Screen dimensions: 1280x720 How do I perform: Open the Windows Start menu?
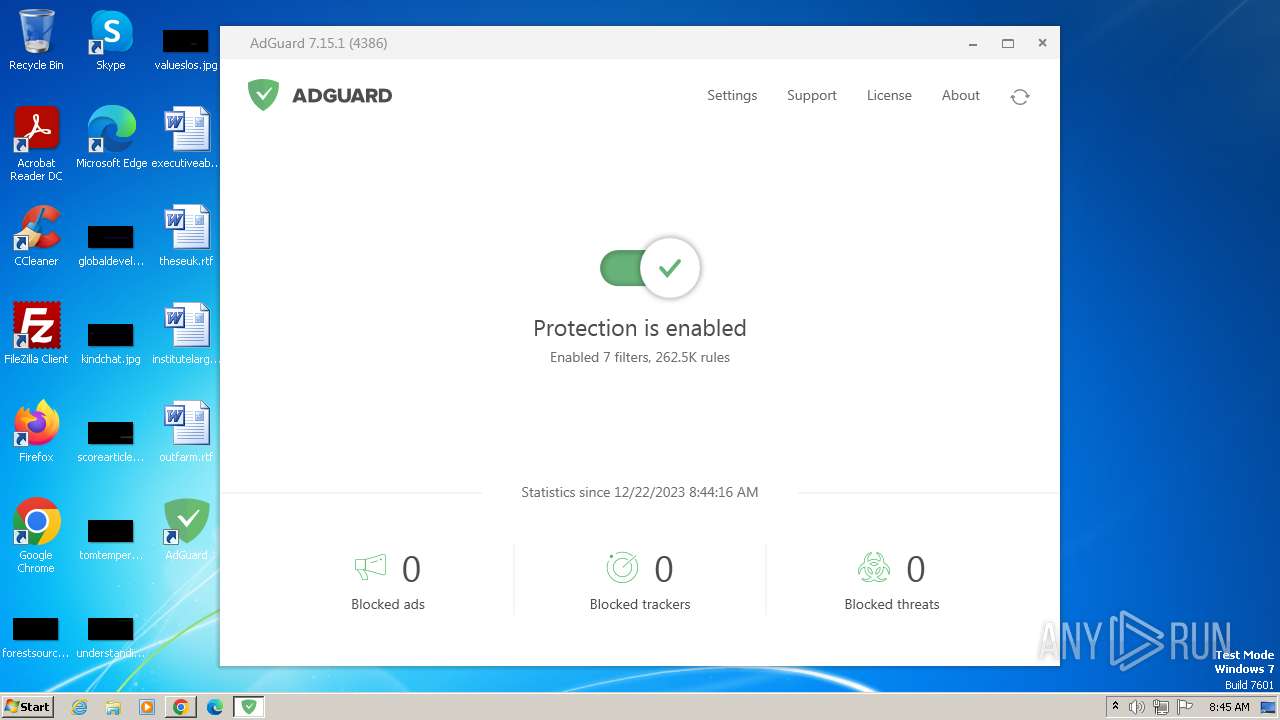click(28, 707)
